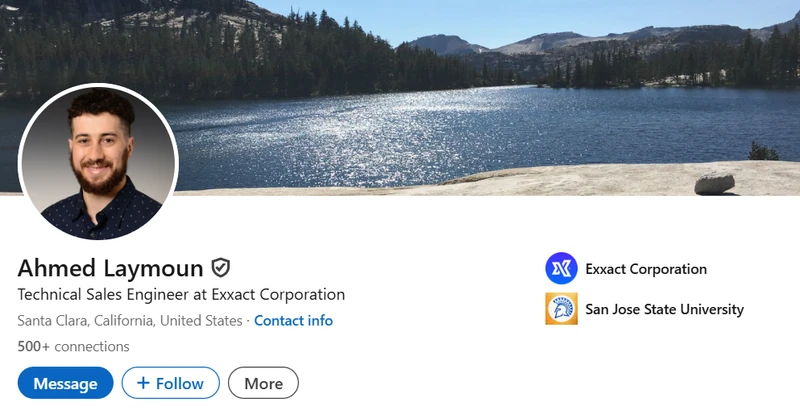Image resolution: width=800 pixels, height=419 pixels.
Task: Open the Exxact Corporation company name link
Action: pos(645,269)
